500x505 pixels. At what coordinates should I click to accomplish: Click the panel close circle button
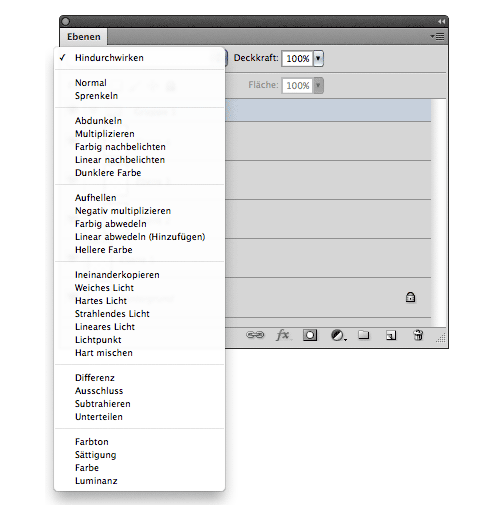[65, 21]
